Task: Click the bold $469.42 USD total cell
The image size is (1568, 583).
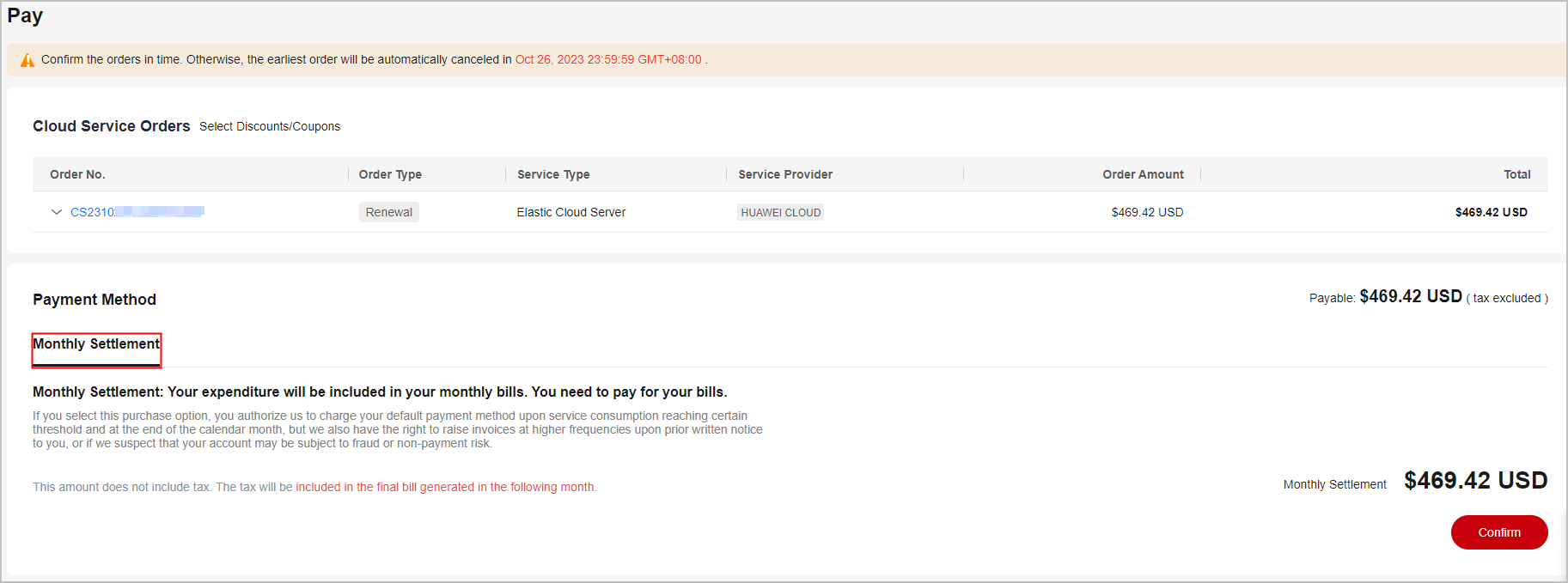Action: point(1492,212)
